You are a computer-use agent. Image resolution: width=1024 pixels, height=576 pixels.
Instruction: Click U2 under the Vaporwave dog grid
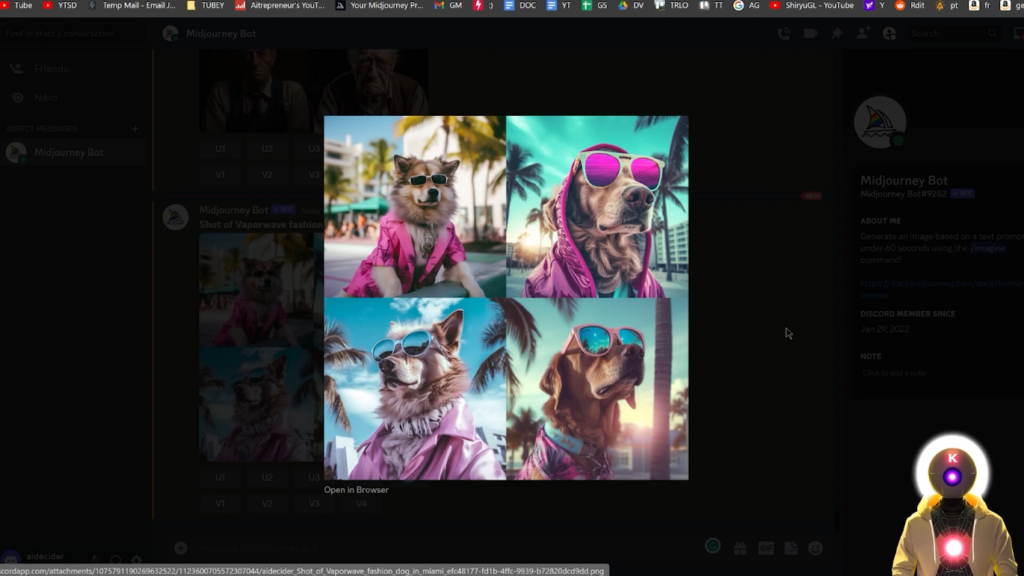point(267,477)
